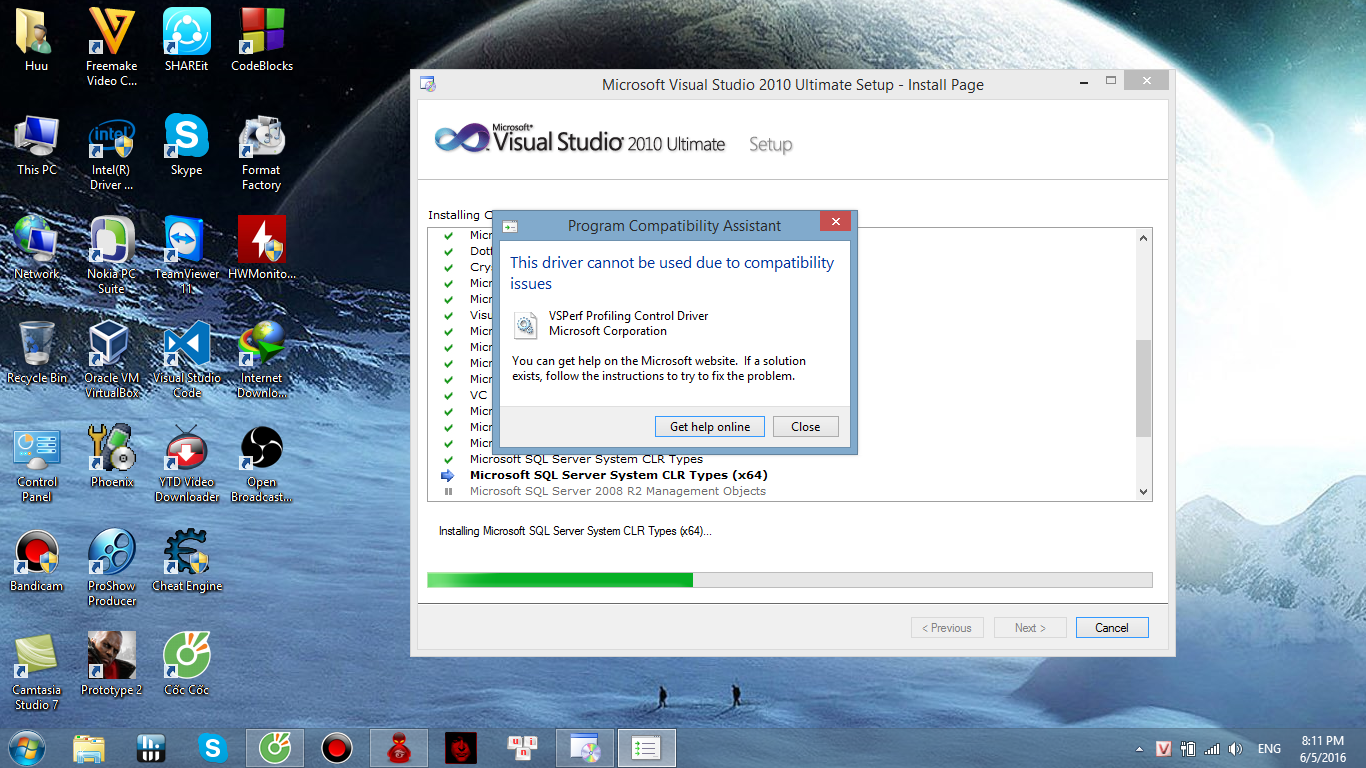Launch Skype from the desktop icon
The height and width of the screenshot is (768, 1366).
[186, 145]
